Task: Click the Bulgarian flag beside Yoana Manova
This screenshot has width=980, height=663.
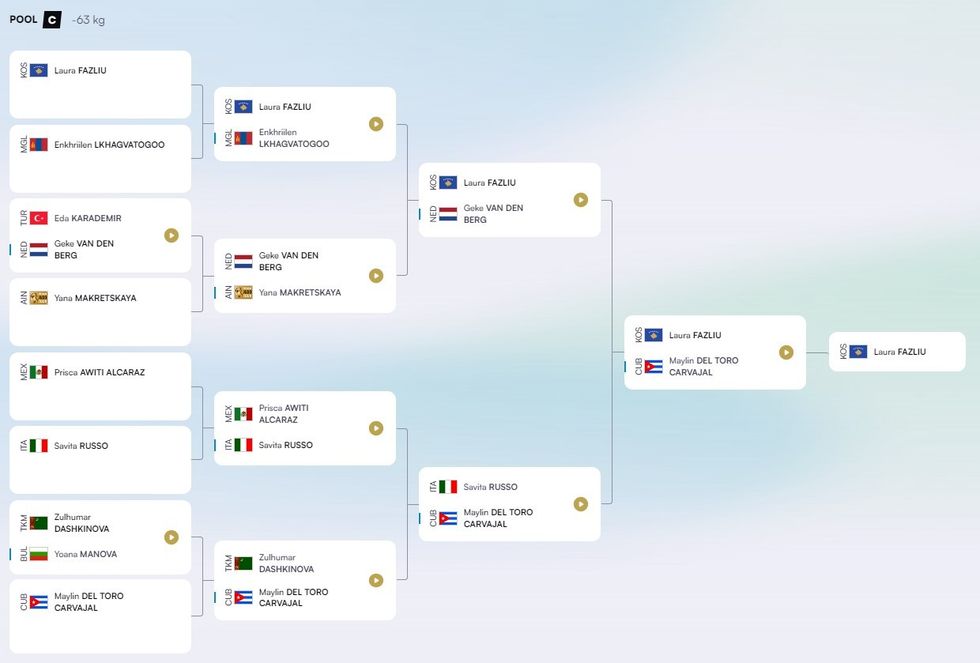Action: 39,554
